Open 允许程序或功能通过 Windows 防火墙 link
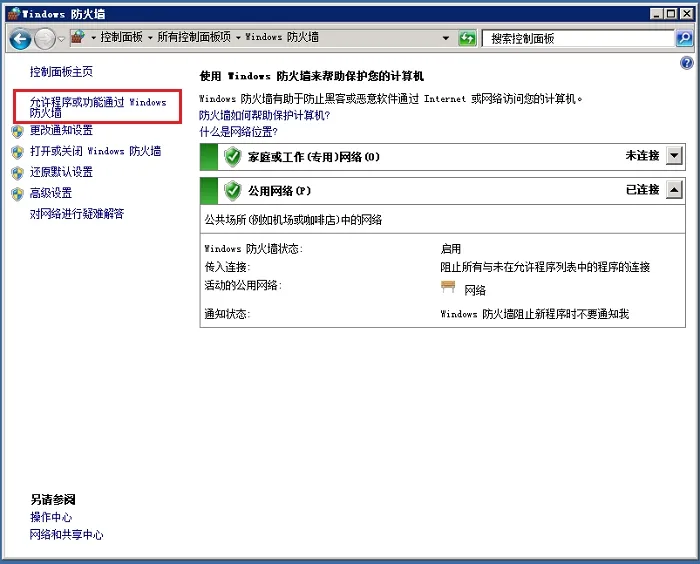The width and height of the screenshot is (700, 564). (x=98, y=107)
